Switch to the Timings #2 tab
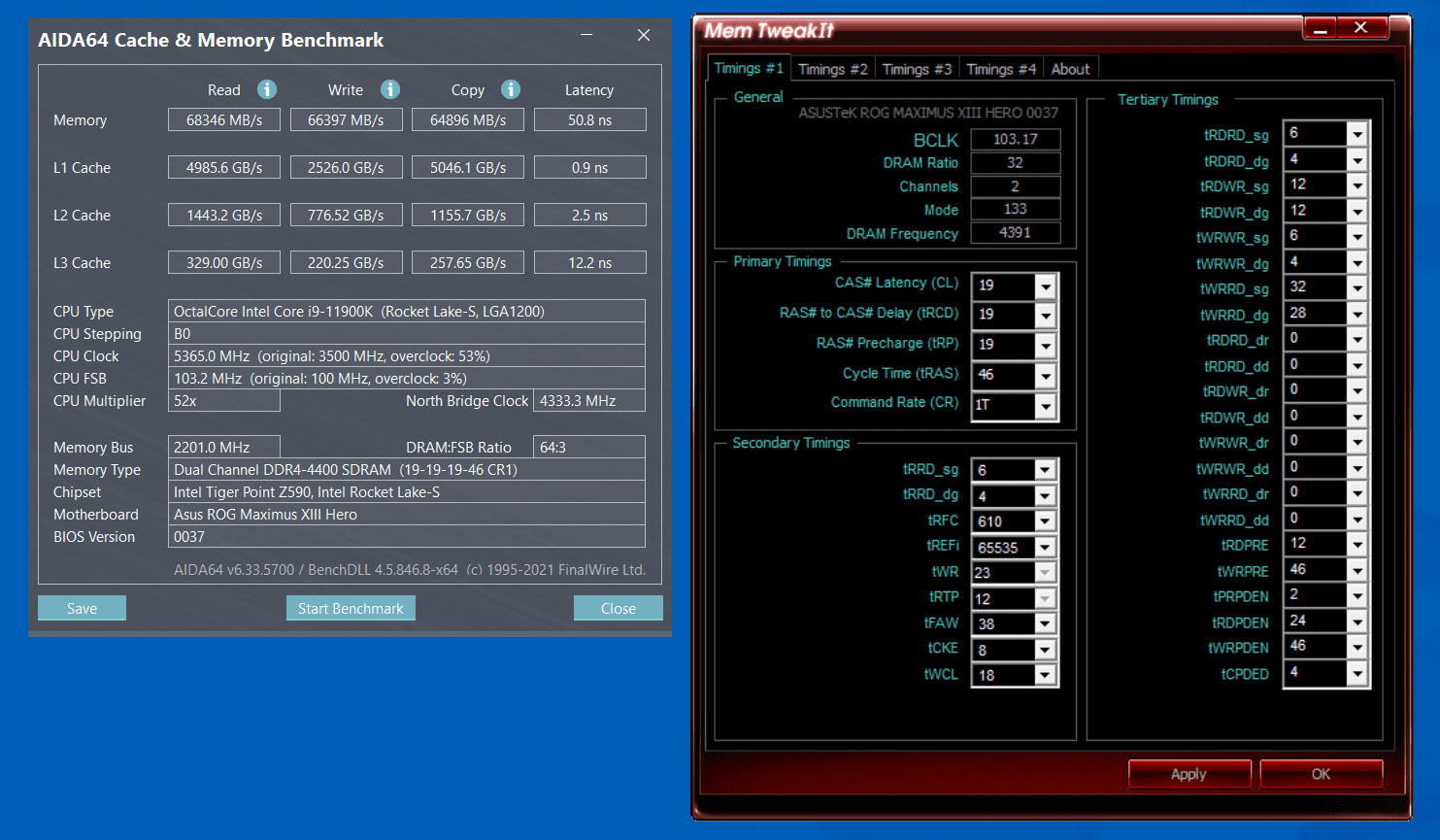Image resolution: width=1440 pixels, height=840 pixels. click(832, 69)
